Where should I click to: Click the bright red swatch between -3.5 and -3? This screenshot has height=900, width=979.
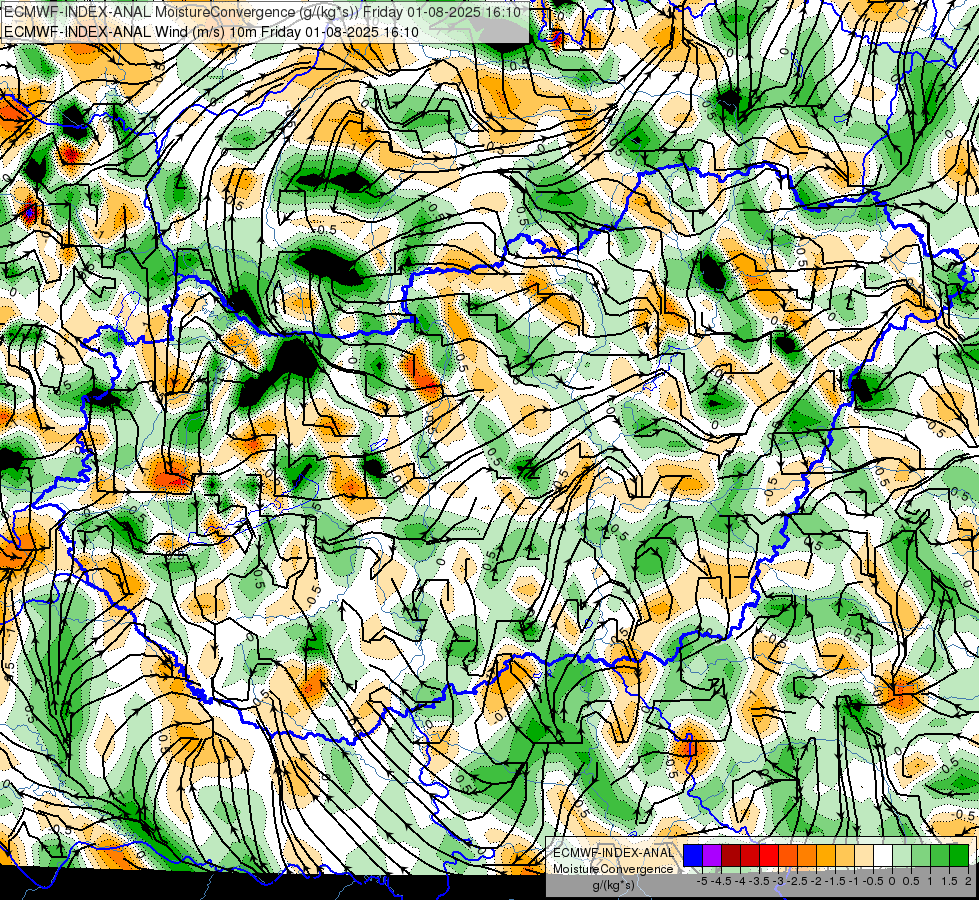769,855
